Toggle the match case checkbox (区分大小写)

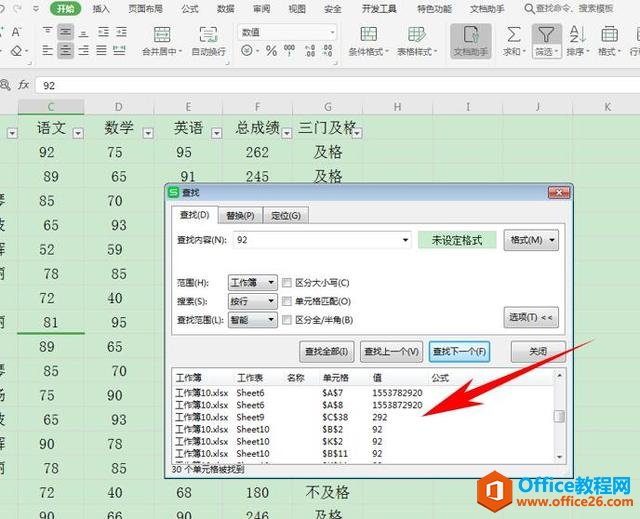point(287,282)
